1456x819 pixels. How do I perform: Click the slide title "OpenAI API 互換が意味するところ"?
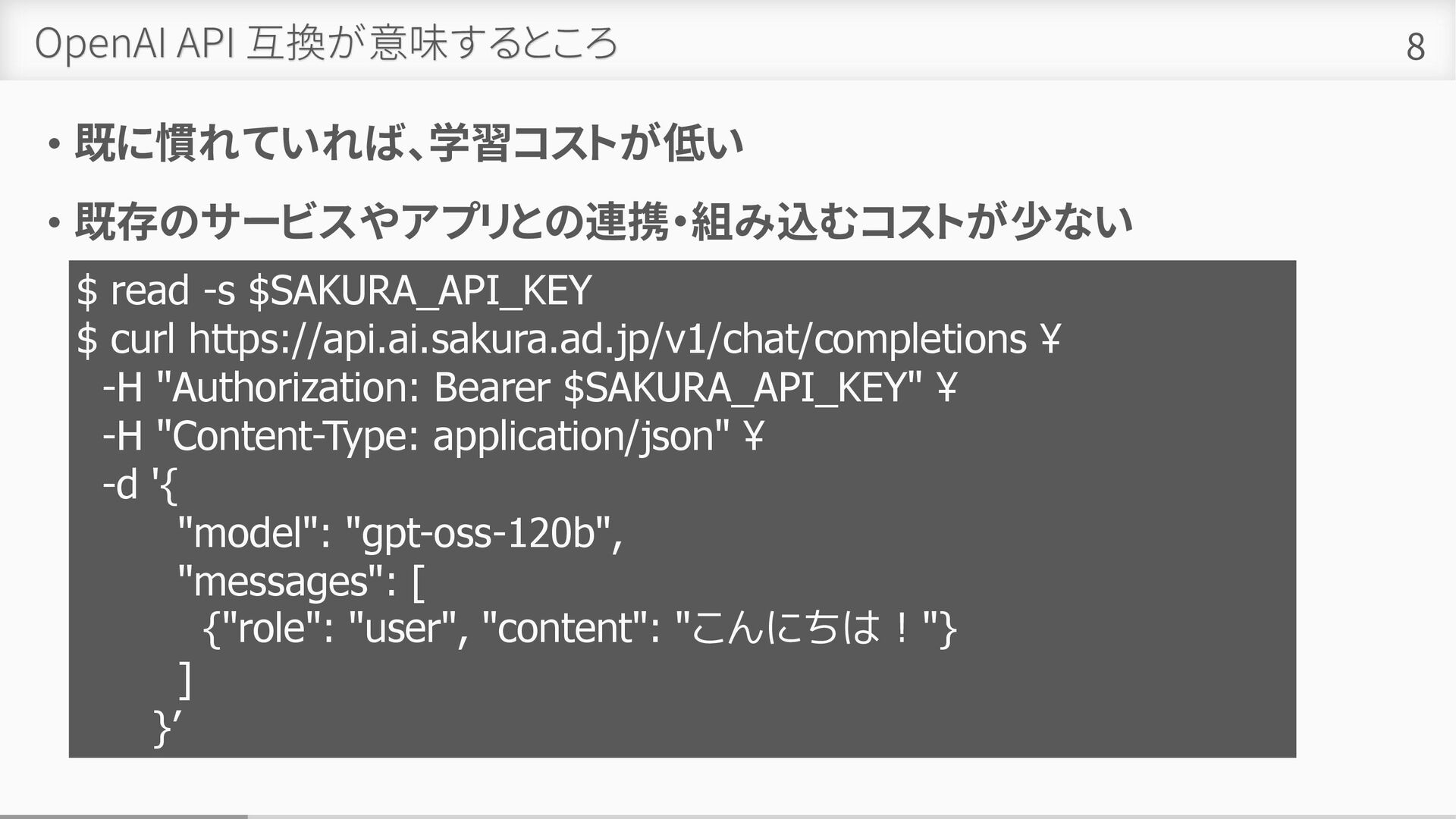(x=326, y=44)
